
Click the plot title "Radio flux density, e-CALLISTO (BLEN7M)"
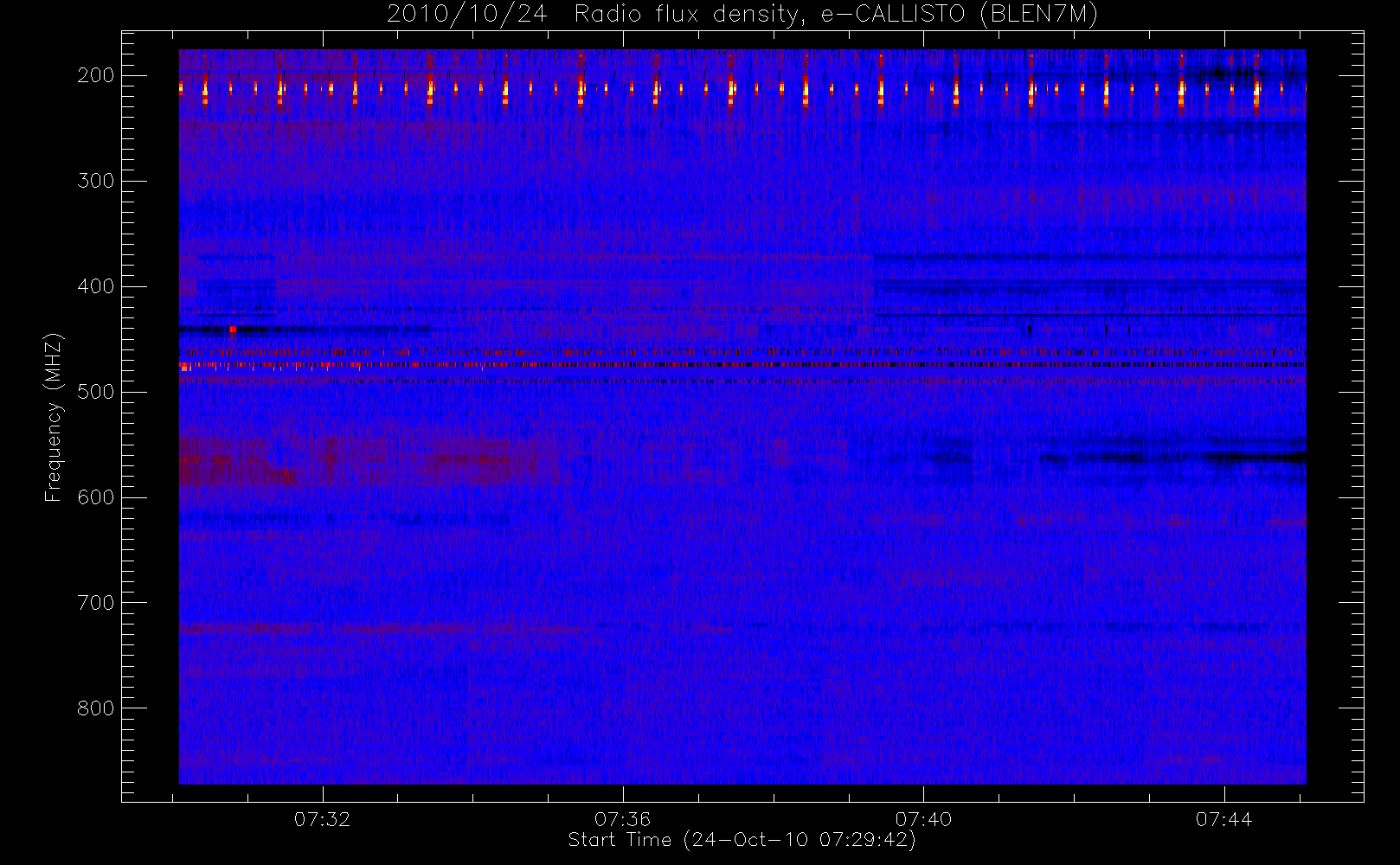tap(836, 15)
